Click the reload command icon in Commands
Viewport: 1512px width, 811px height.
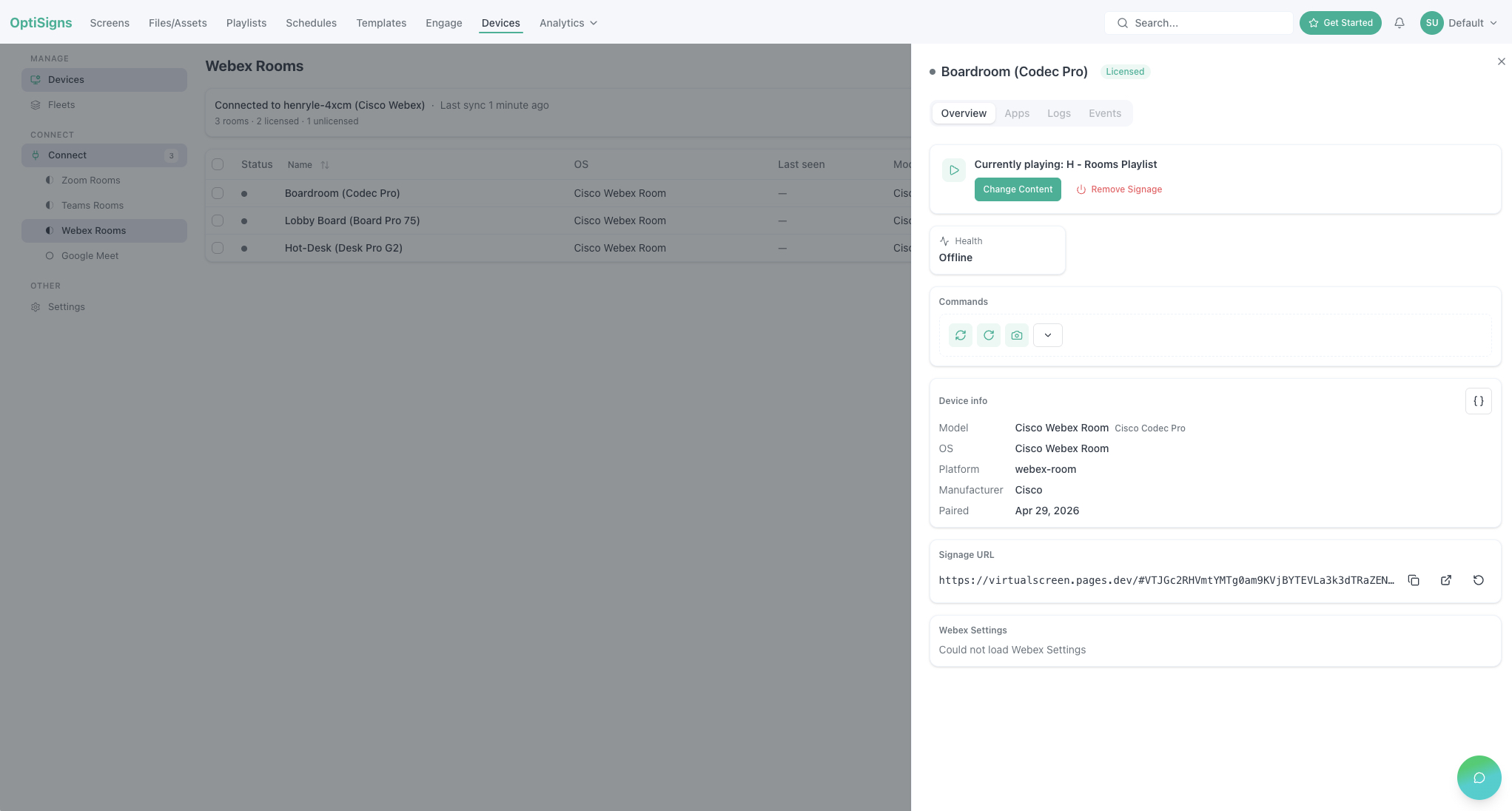click(x=989, y=335)
